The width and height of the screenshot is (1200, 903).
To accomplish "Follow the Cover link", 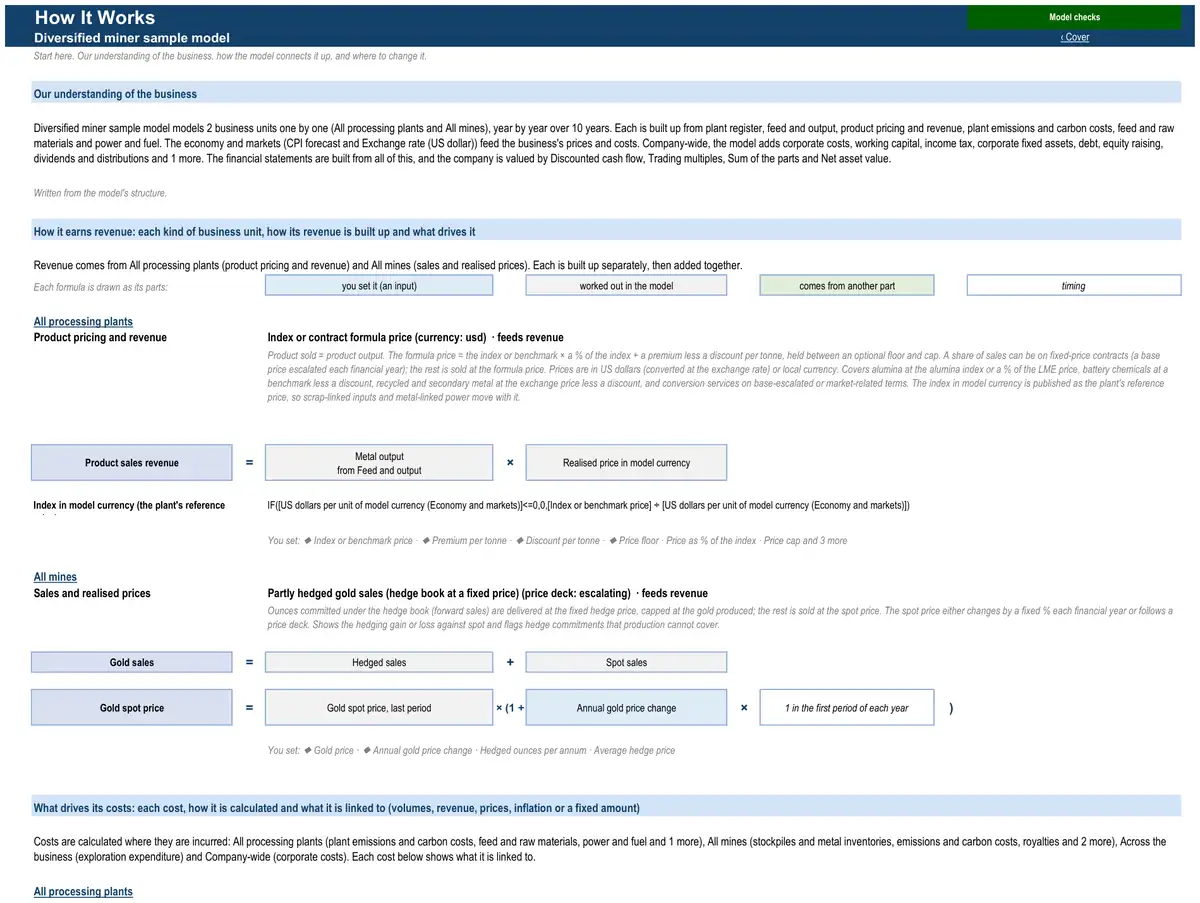I will pos(1075,37).
